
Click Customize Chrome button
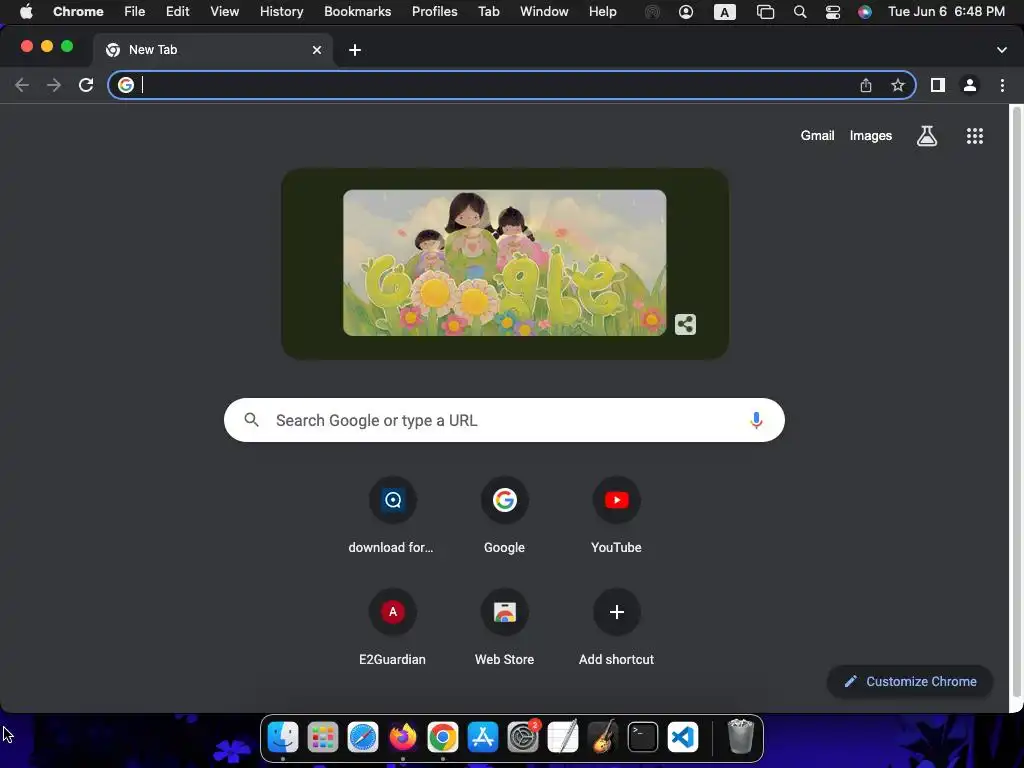pyautogui.click(x=910, y=681)
